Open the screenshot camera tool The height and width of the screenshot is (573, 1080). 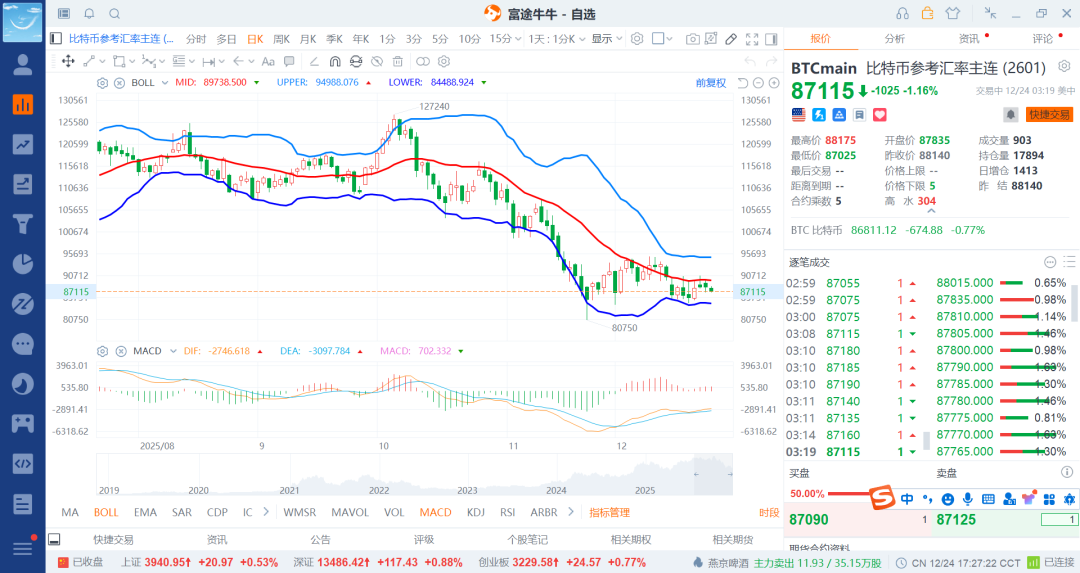pyautogui.click(x=693, y=39)
